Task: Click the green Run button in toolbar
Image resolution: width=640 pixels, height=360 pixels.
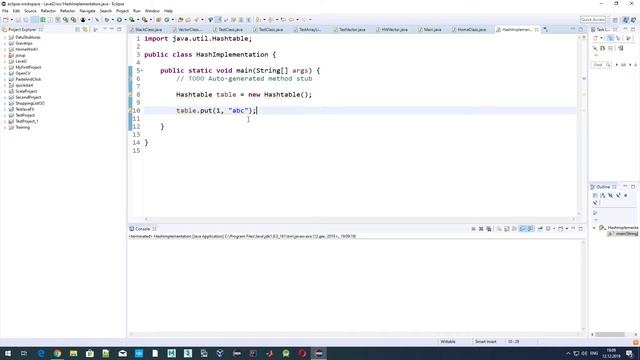Action: (x=119, y=20)
